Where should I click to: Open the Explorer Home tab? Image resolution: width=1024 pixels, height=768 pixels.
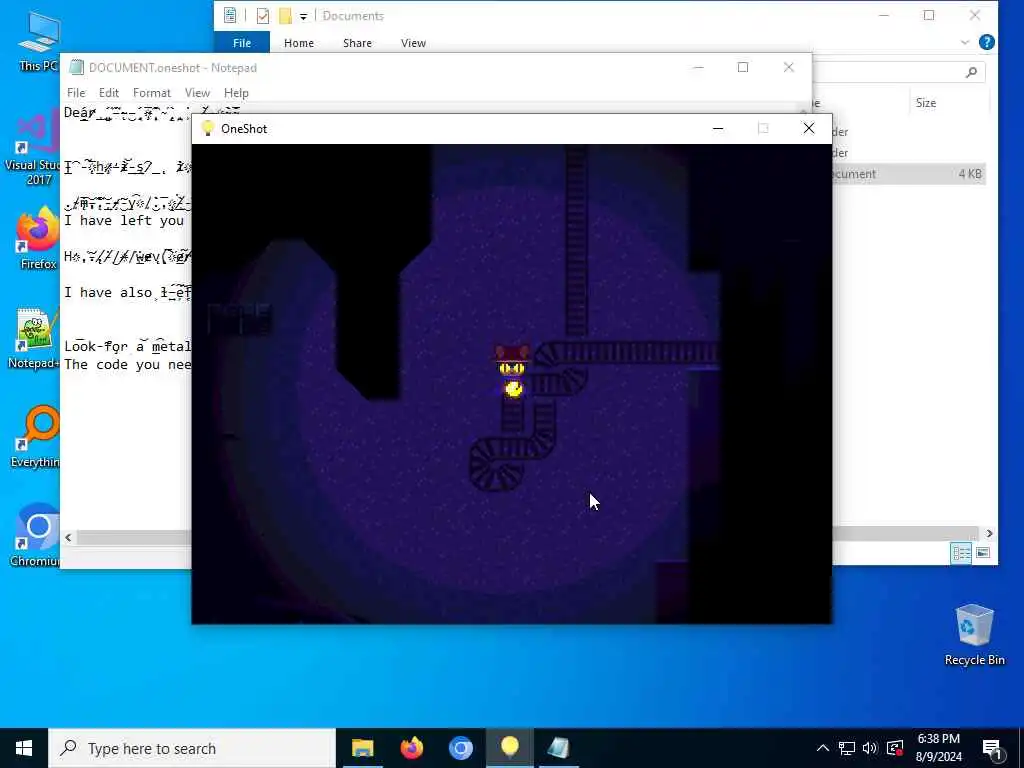[x=298, y=43]
